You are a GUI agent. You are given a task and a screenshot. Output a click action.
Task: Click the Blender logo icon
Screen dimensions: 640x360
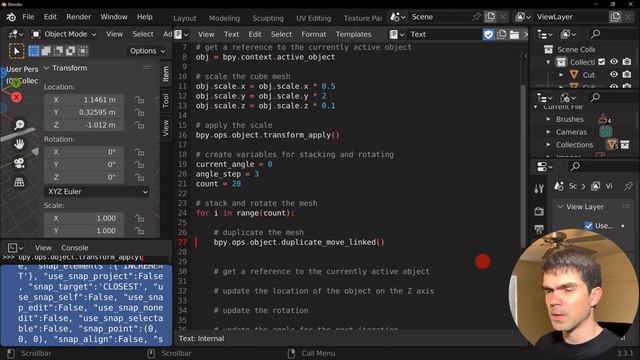11,17
